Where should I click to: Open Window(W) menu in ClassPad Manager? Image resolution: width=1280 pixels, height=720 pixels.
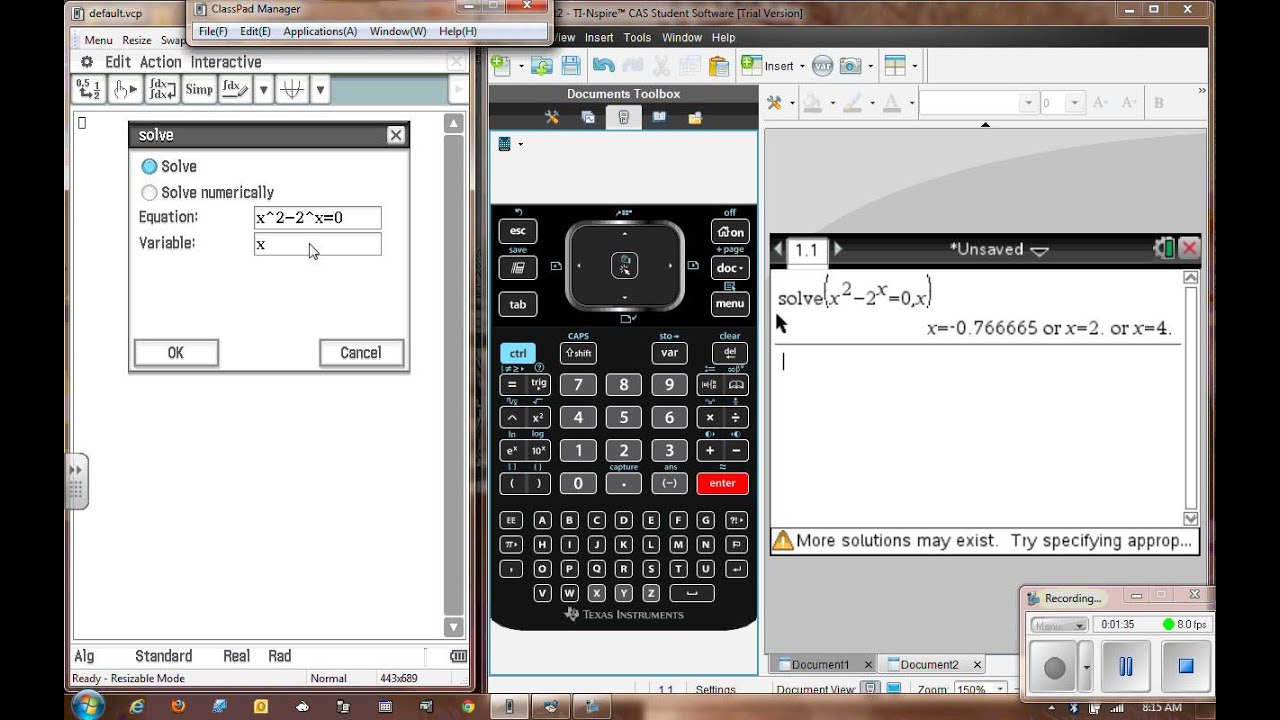[398, 31]
